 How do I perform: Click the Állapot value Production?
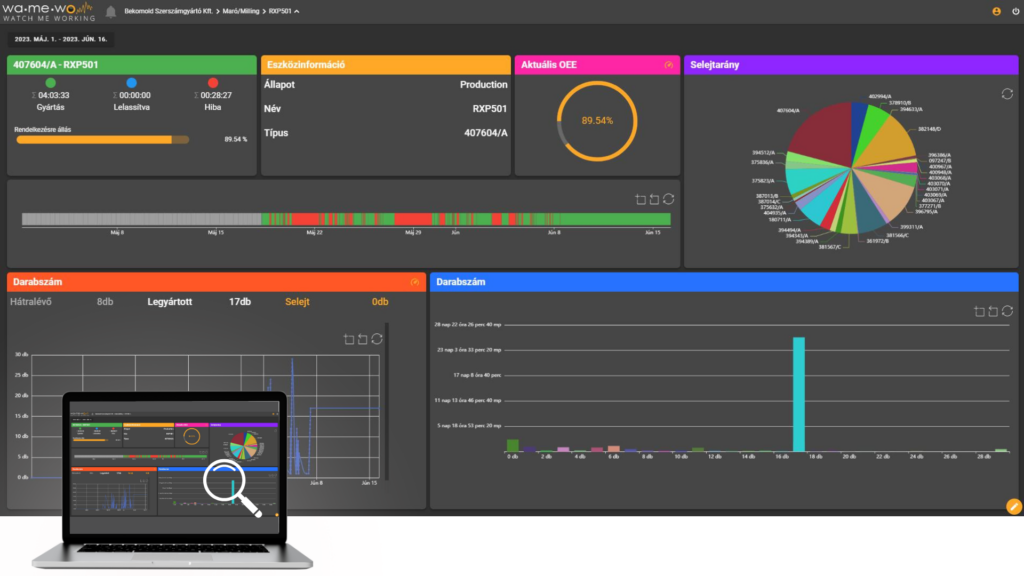tap(483, 85)
